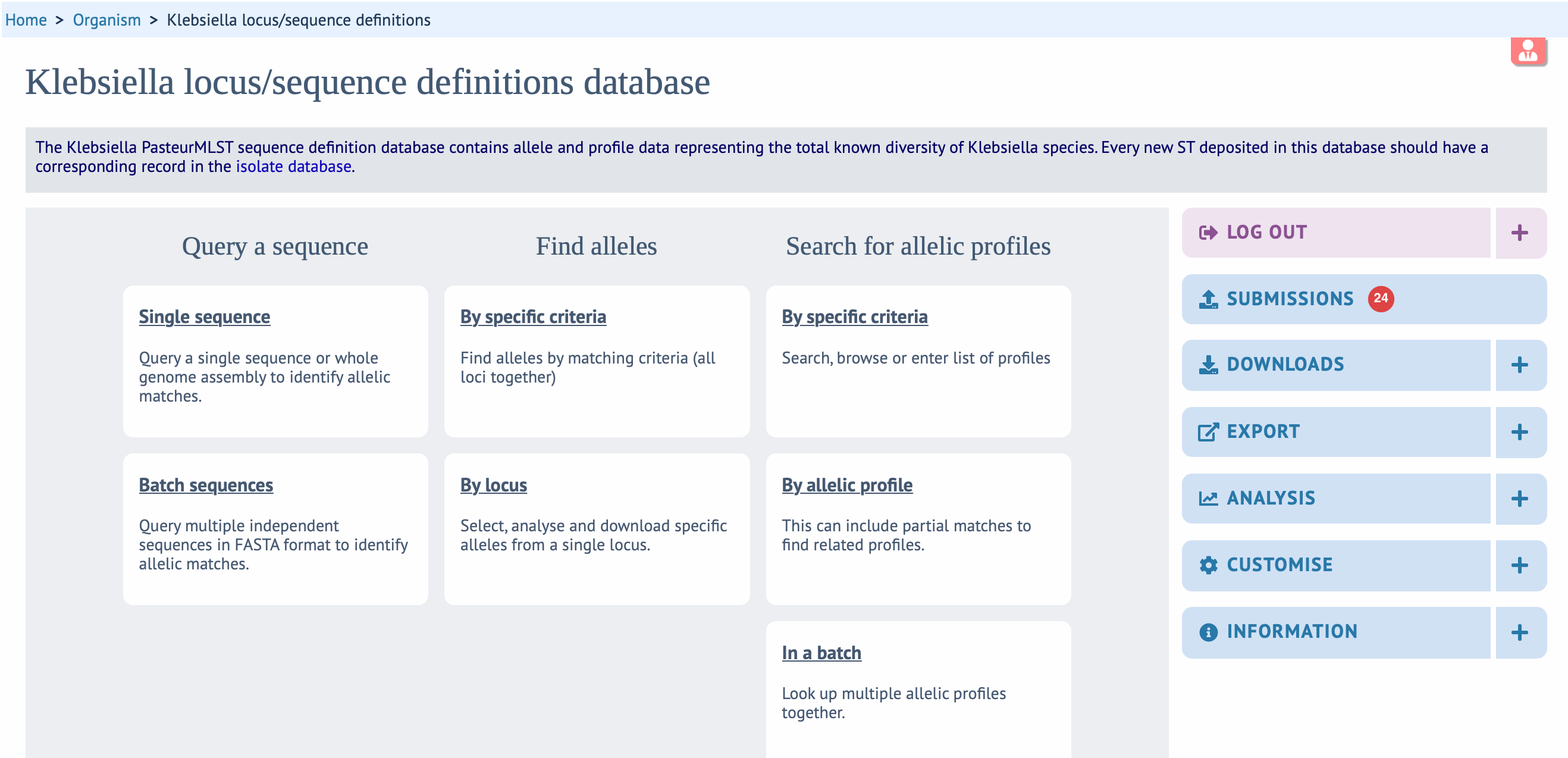Click the log out arrow icon

1208,233
